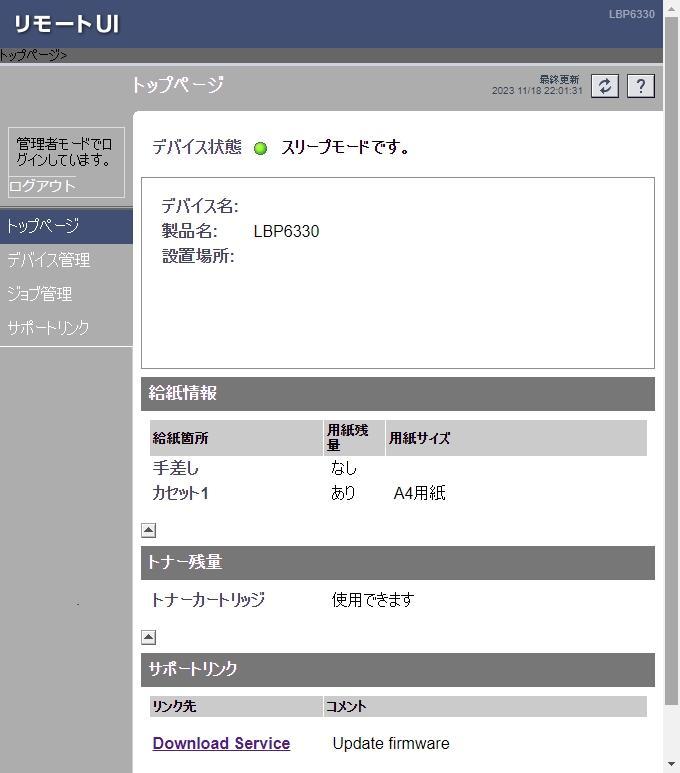
Task: Click the コメント column header
Action: click(485, 706)
